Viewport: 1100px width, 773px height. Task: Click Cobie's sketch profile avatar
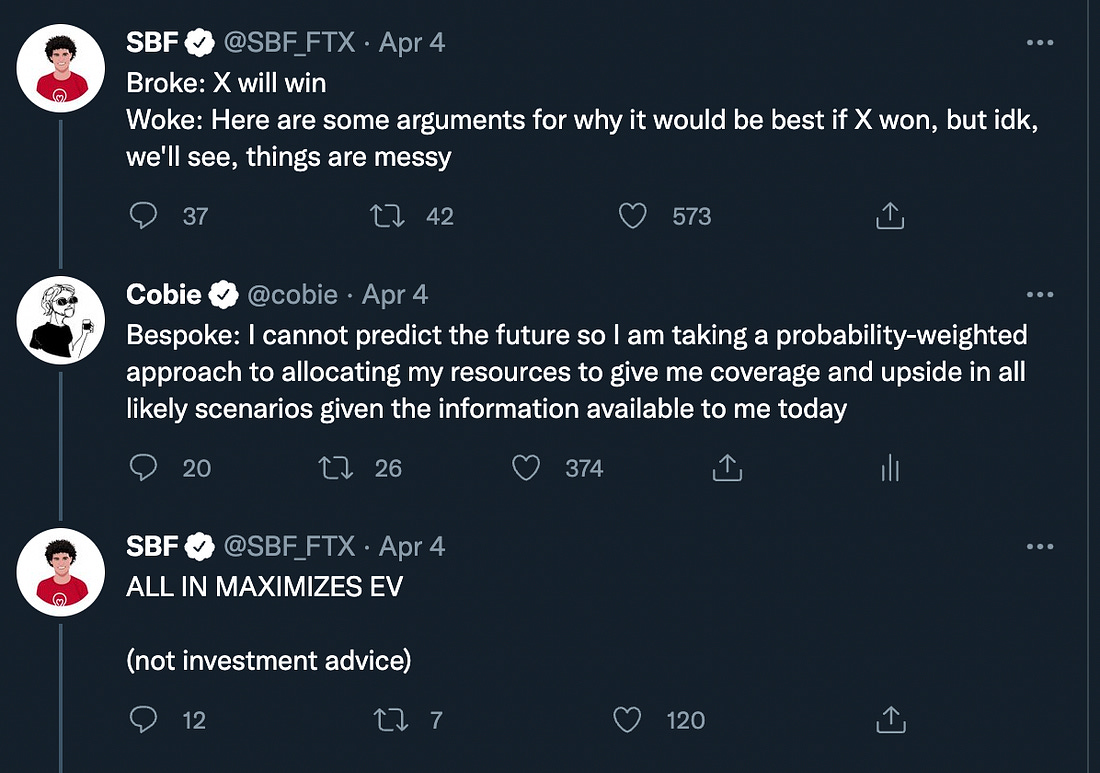coord(61,320)
